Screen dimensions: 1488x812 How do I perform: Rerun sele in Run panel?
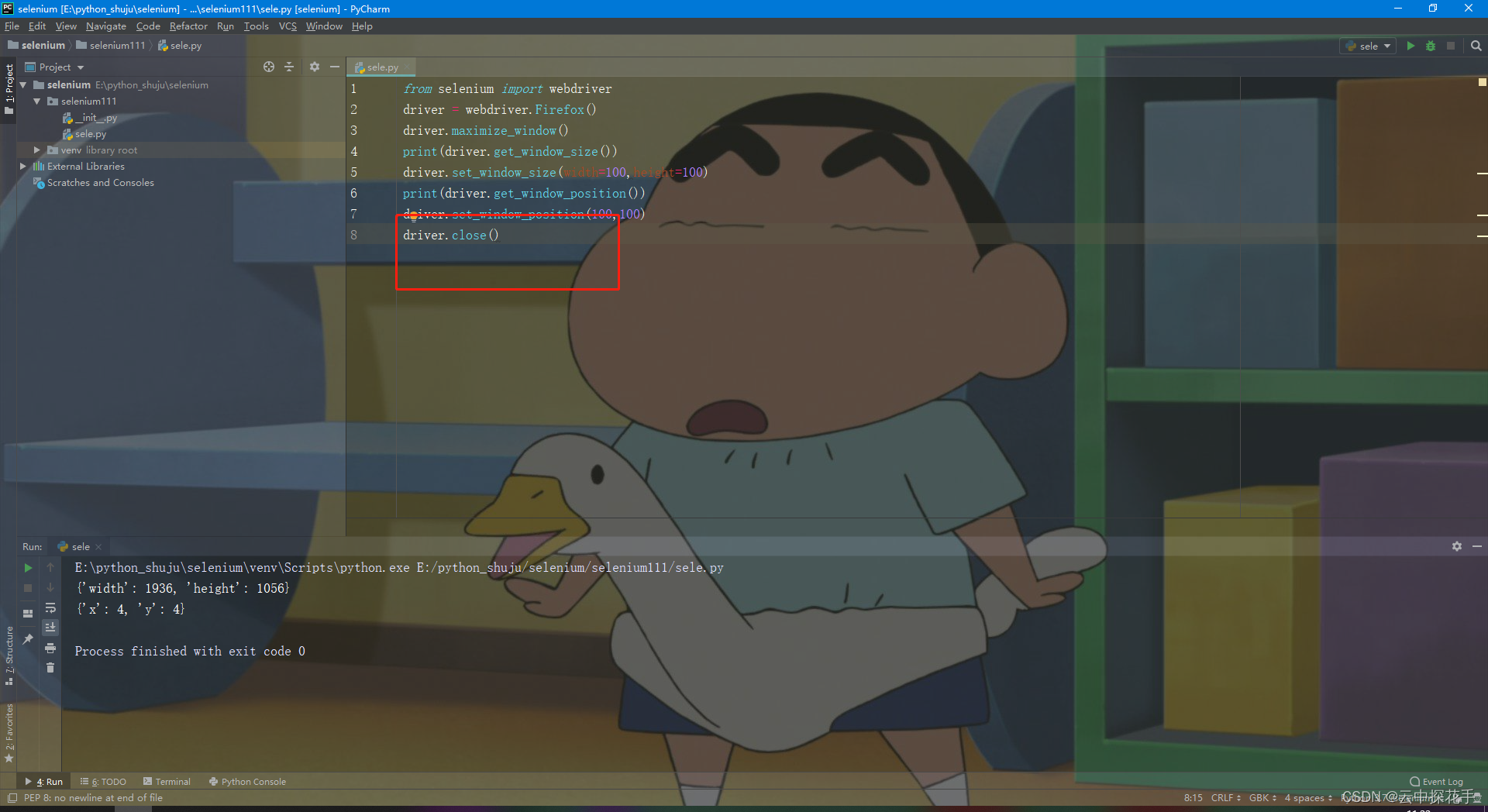(28, 568)
